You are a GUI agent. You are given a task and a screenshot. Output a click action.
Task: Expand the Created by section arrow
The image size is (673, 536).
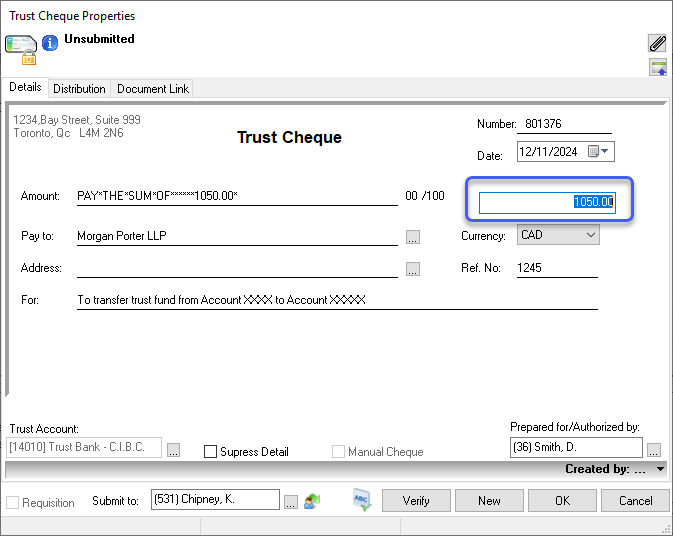(661, 469)
